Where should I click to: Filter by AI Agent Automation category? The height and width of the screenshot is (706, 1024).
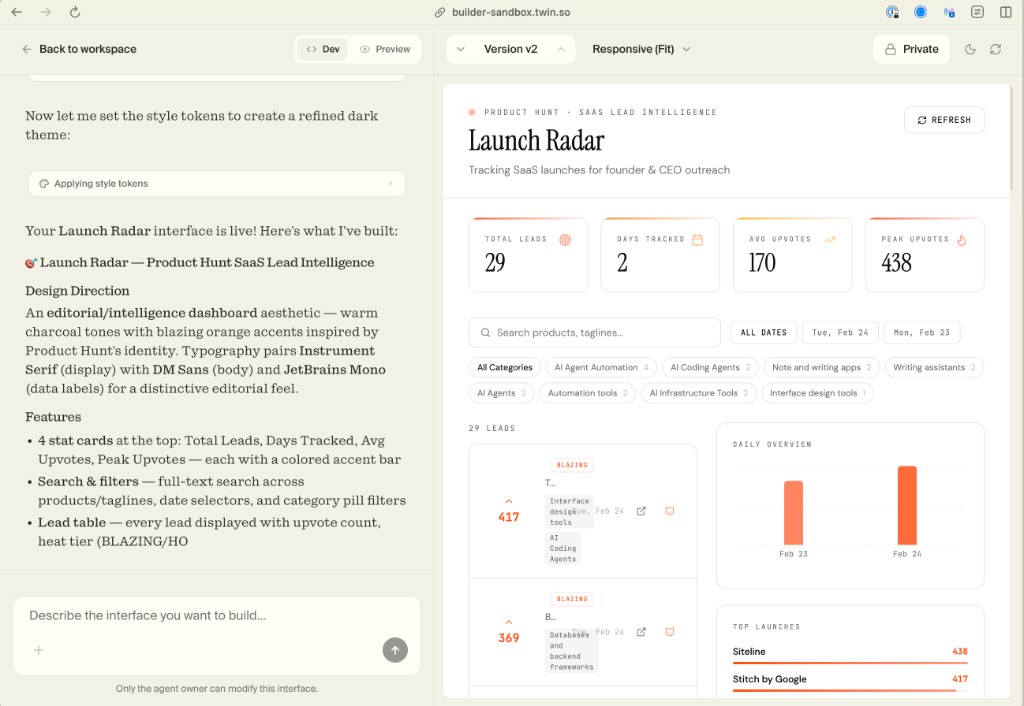[601, 367]
